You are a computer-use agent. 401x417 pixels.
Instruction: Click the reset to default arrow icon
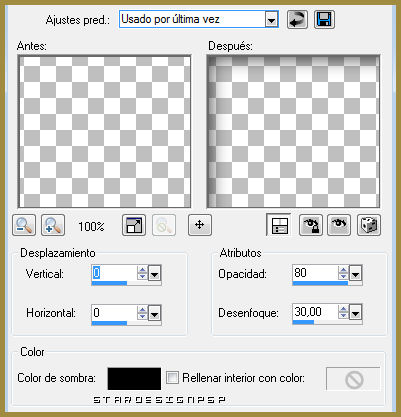point(297,20)
